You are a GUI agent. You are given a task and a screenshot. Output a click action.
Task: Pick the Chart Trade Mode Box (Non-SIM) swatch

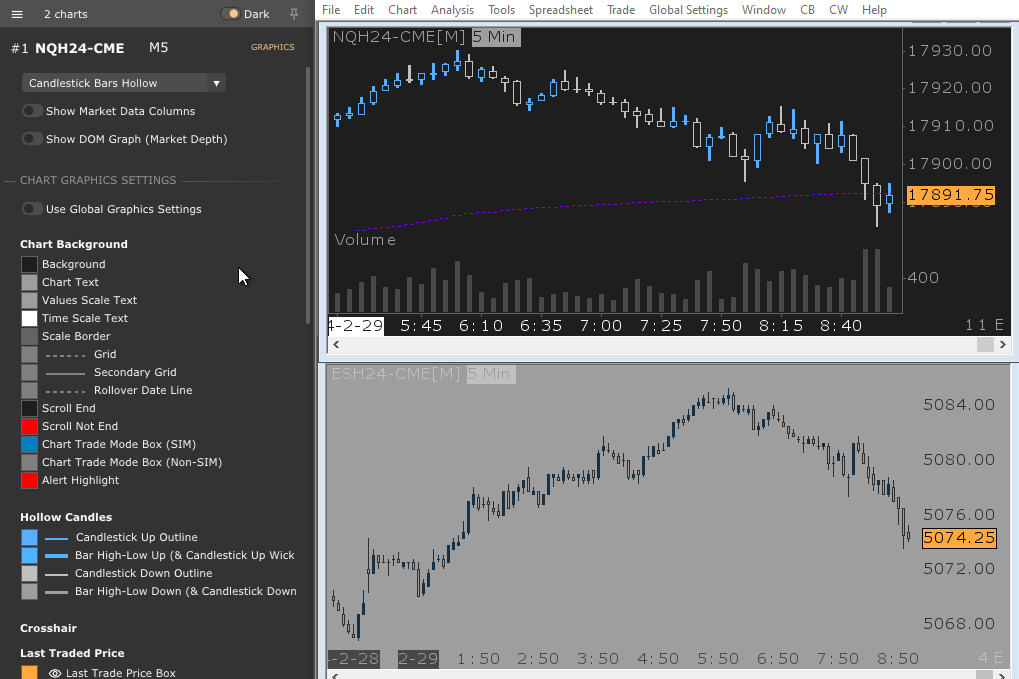coord(29,462)
